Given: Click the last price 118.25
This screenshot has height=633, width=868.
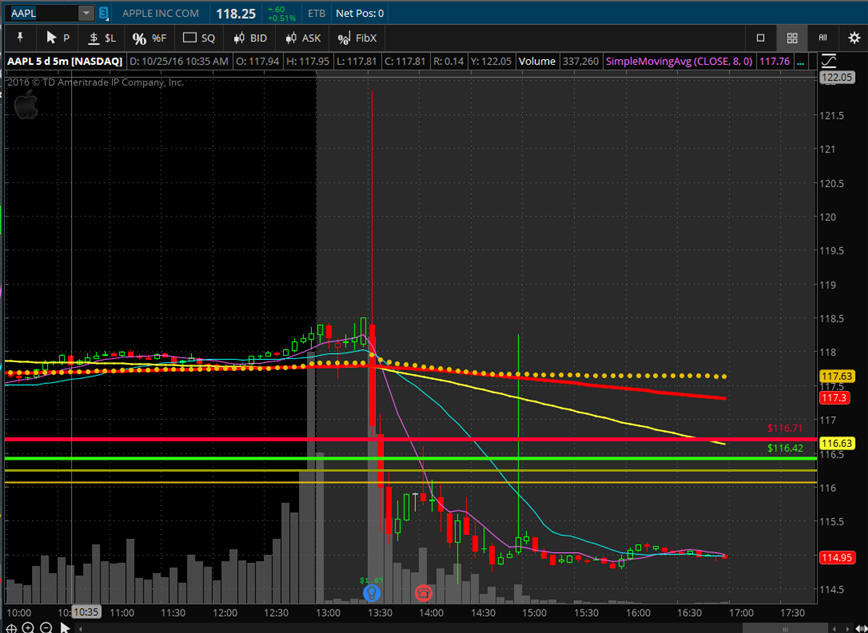Looking at the screenshot, I should [235, 13].
